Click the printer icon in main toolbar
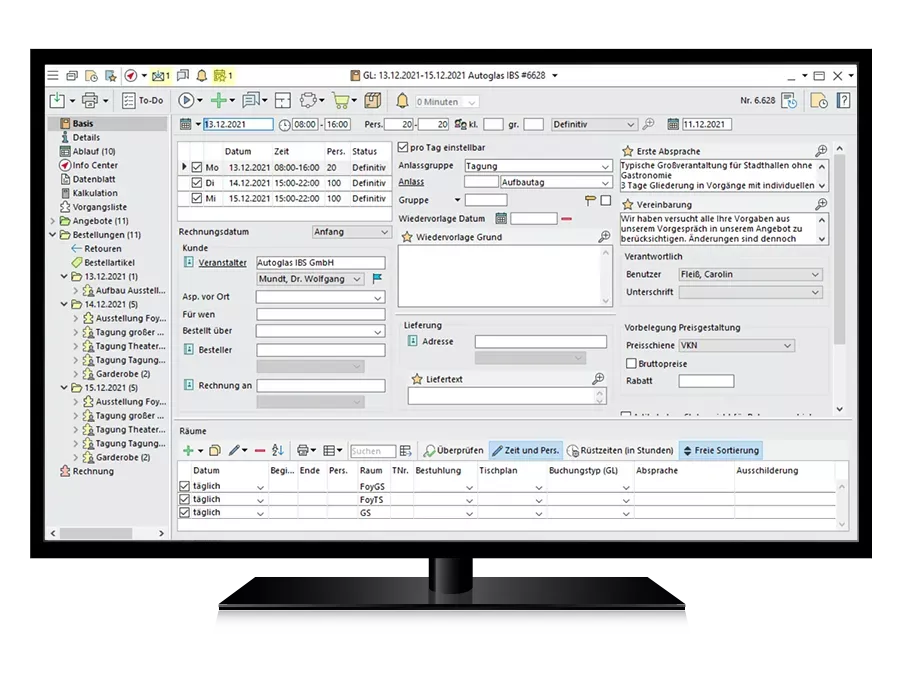Viewport: 900px width, 675px height. click(x=89, y=101)
